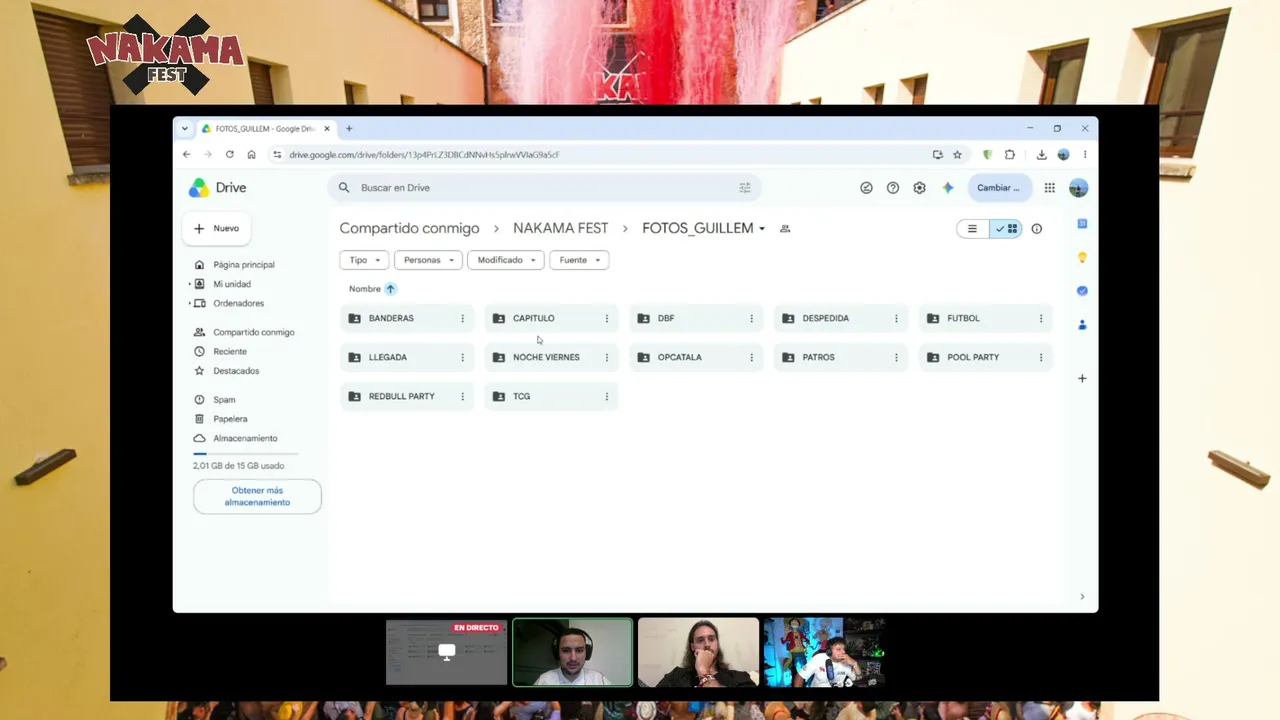Open more actions for OPCATALA folder
1280x720 pixels.
click(x=752, y=357)
